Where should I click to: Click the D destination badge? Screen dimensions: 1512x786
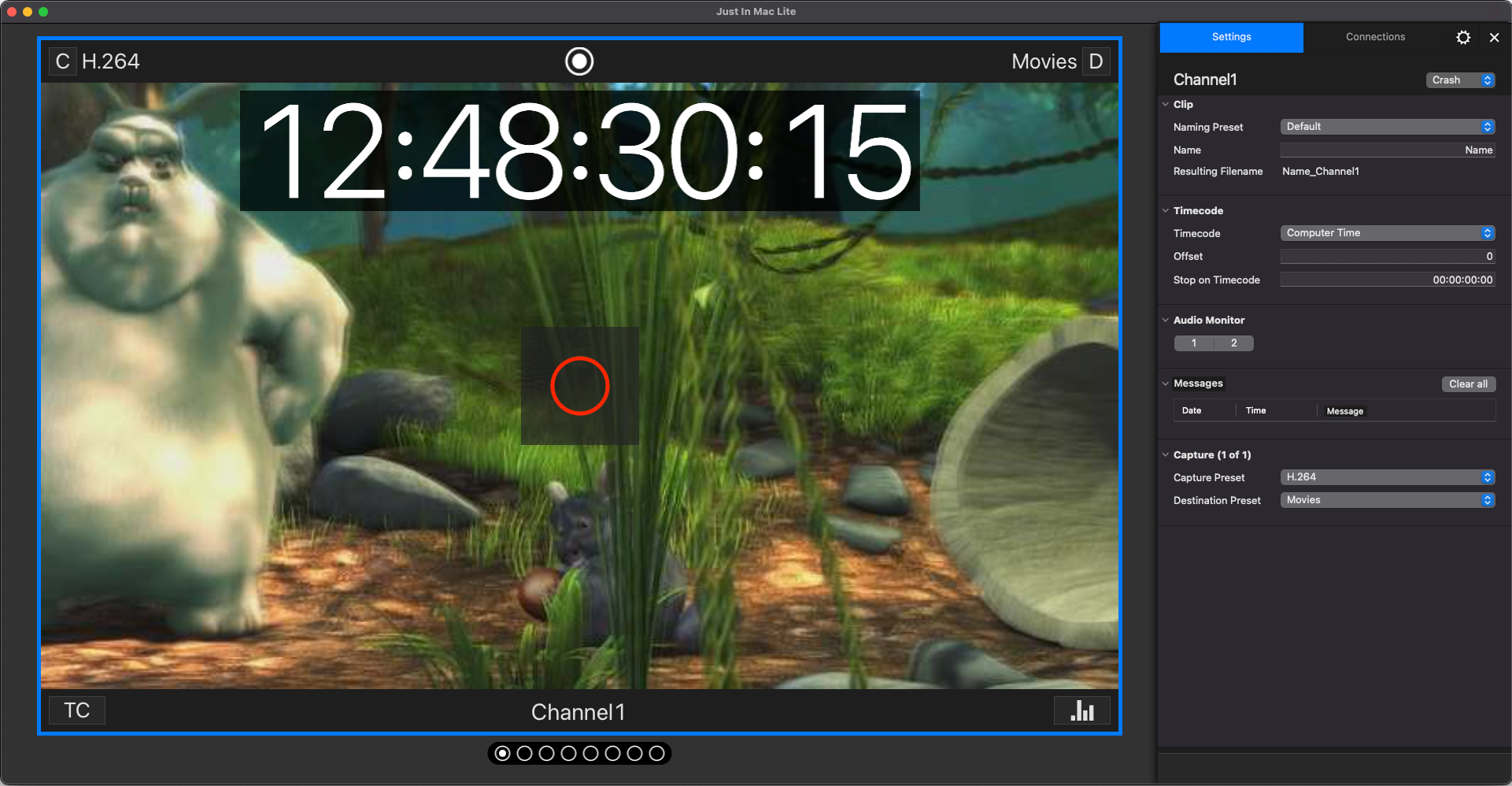[x=1096, y=61]
